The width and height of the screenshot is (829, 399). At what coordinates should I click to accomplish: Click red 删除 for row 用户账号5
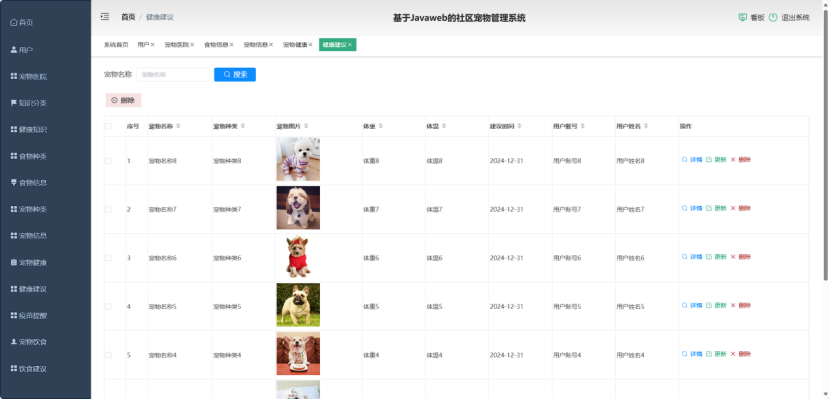[741, 305]
